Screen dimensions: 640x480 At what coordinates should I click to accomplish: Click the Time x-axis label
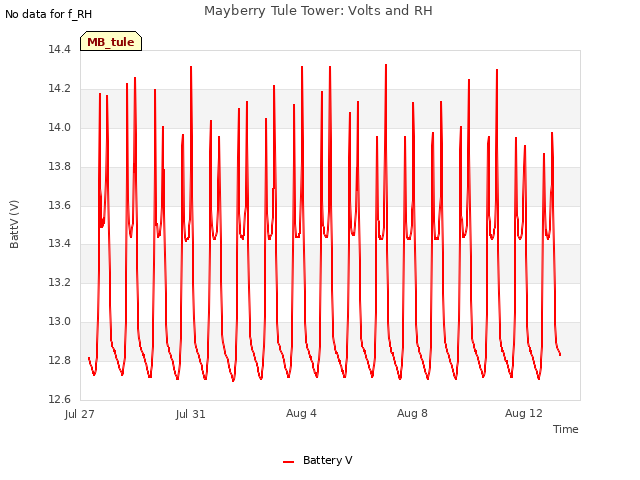tap(565, 429)
